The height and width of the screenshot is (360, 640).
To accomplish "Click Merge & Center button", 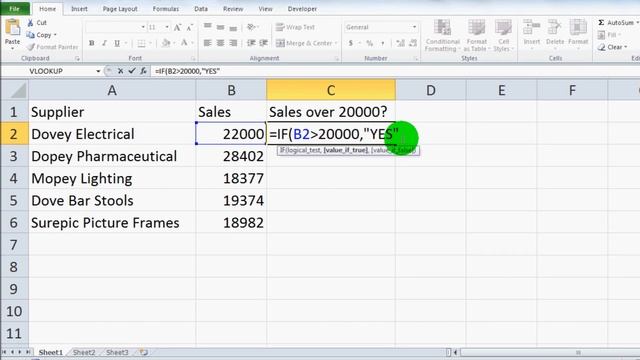I will pyautogui.click(x=304, y=43).
